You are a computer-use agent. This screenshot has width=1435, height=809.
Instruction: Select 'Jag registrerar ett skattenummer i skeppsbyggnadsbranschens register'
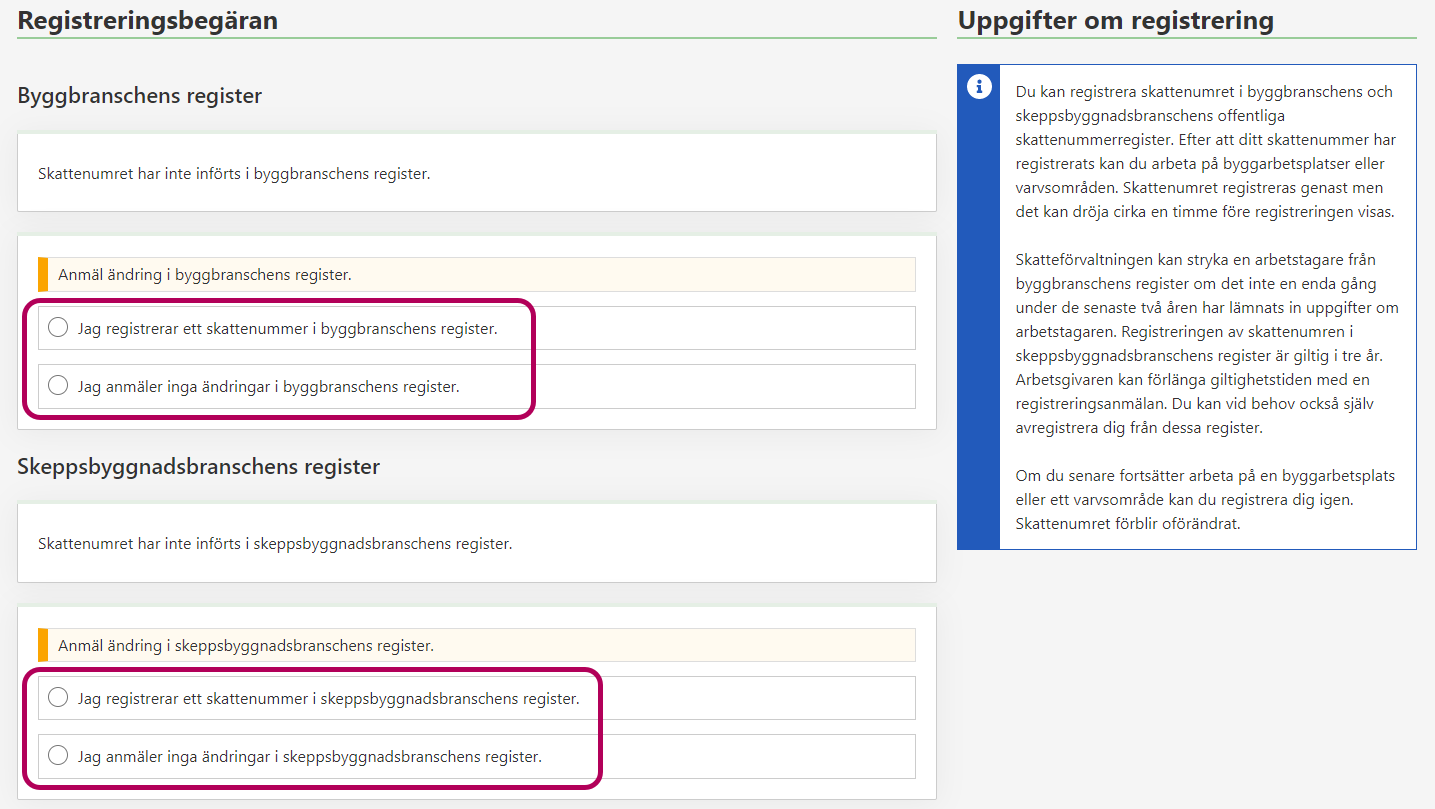click(58, 698)
